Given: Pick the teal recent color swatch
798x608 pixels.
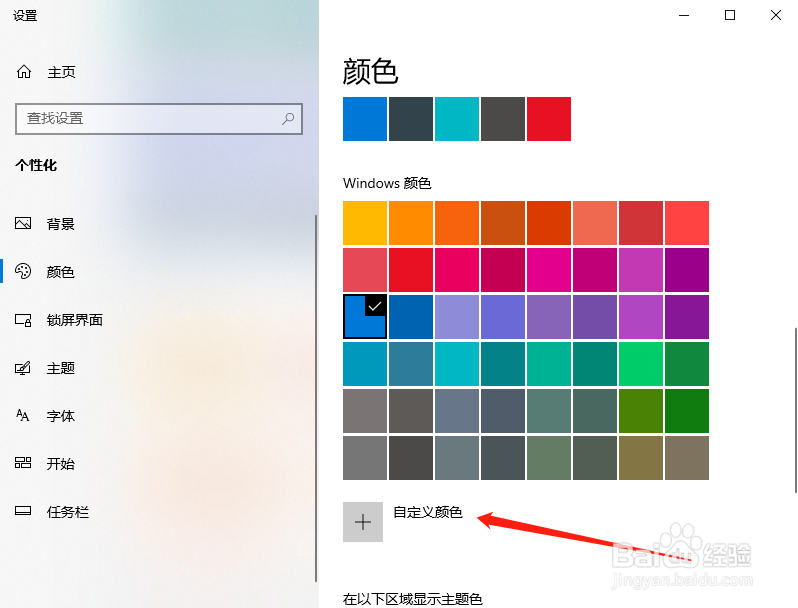Looking at the screenshot, I should 457,119.
